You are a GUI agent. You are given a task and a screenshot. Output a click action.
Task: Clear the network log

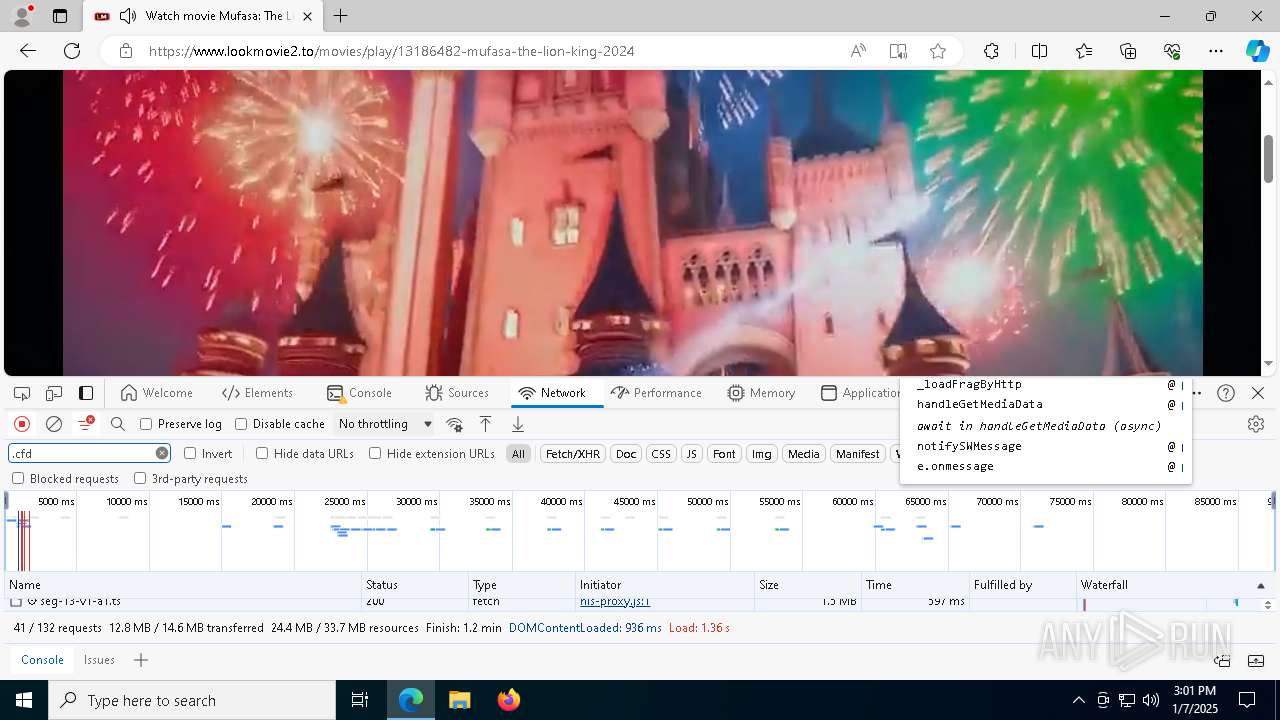[54, 424]
